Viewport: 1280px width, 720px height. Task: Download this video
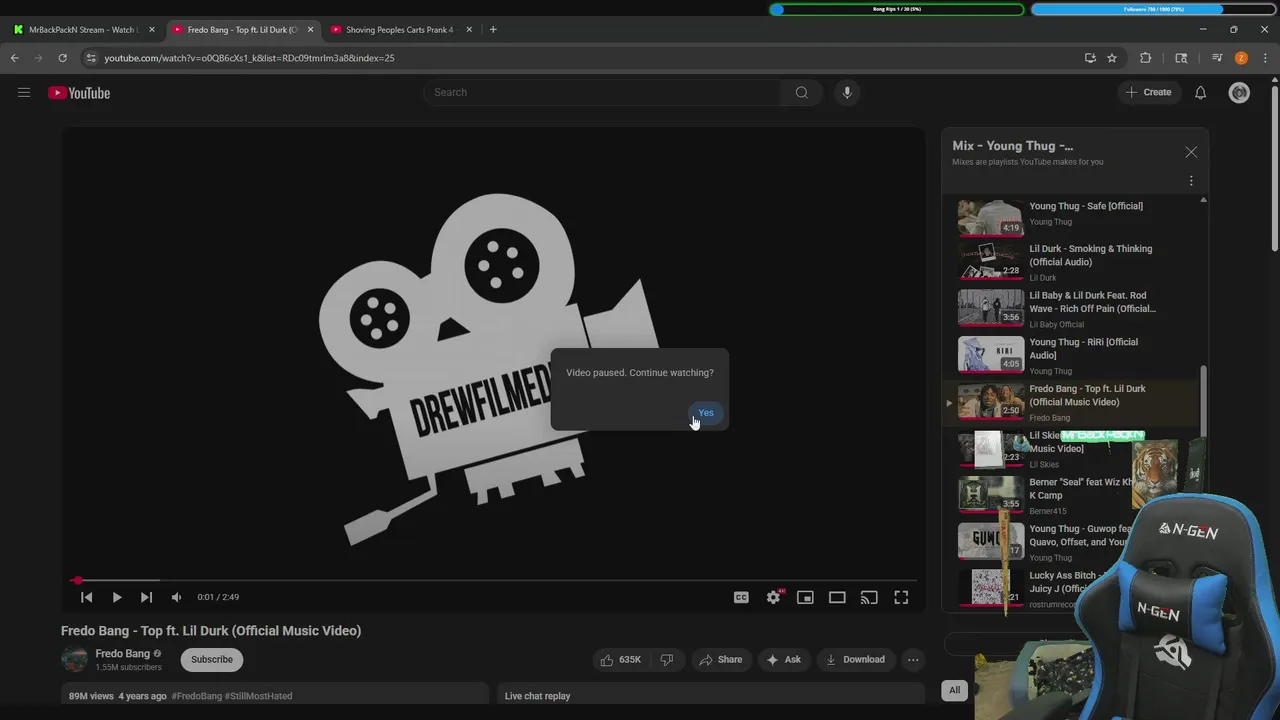point(855,659)
